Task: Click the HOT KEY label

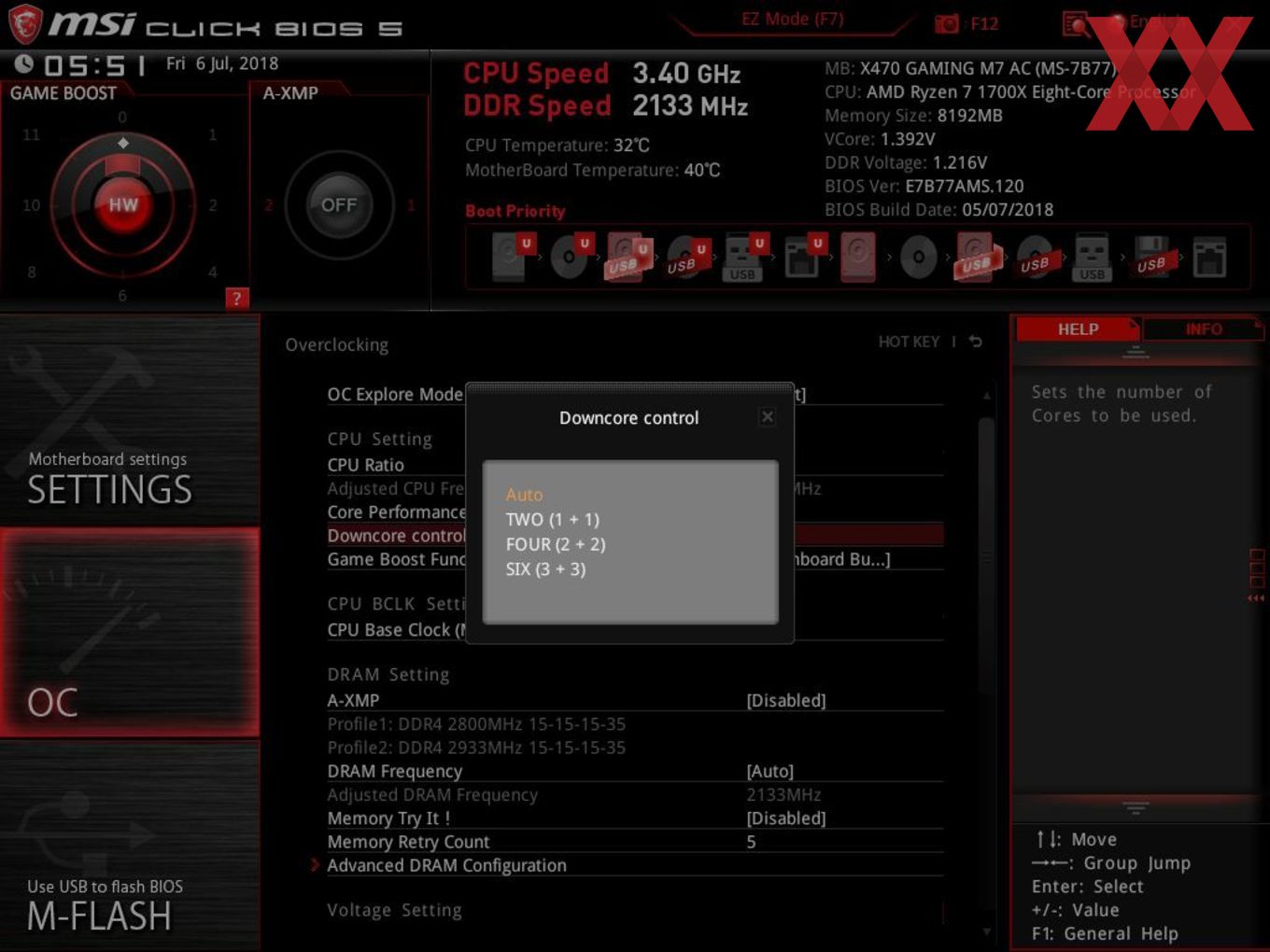Action: point(909,342)
